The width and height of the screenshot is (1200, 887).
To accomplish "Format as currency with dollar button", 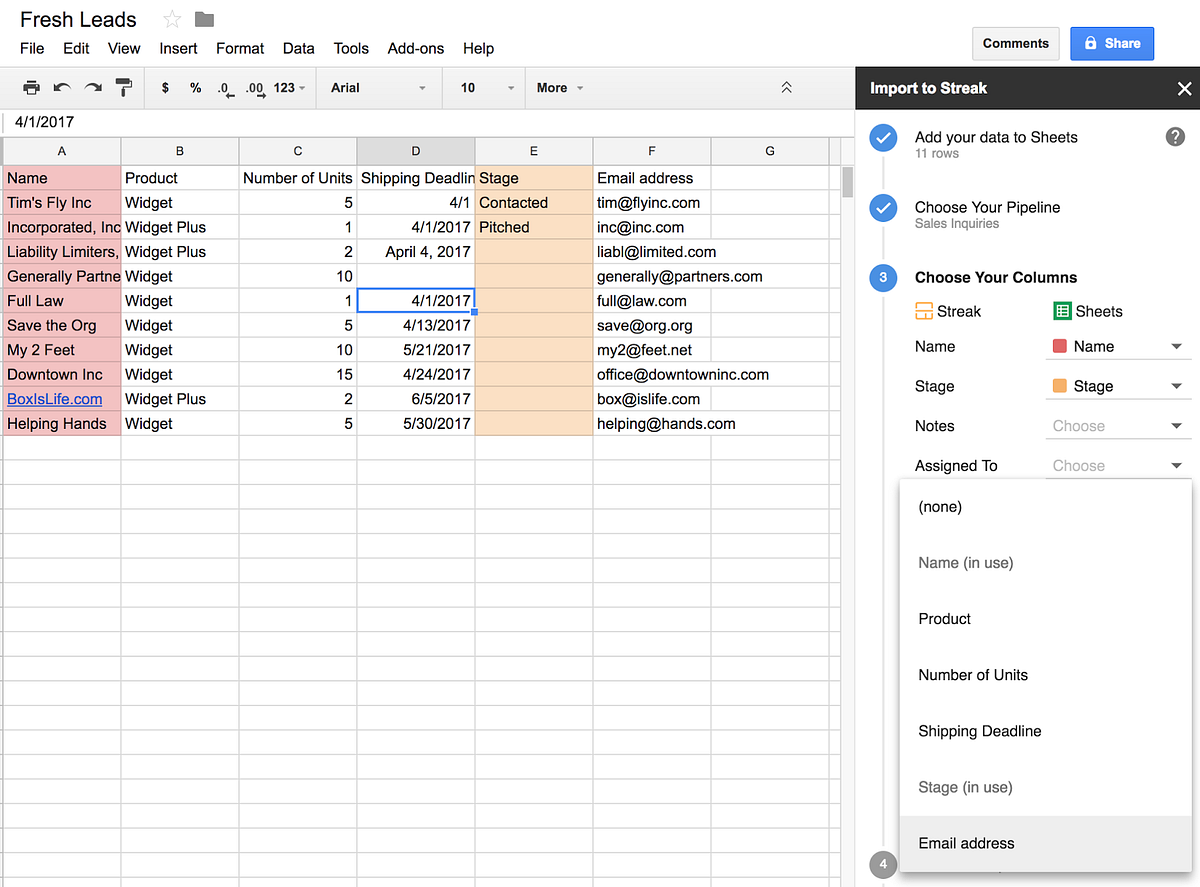I will [165, 88].
